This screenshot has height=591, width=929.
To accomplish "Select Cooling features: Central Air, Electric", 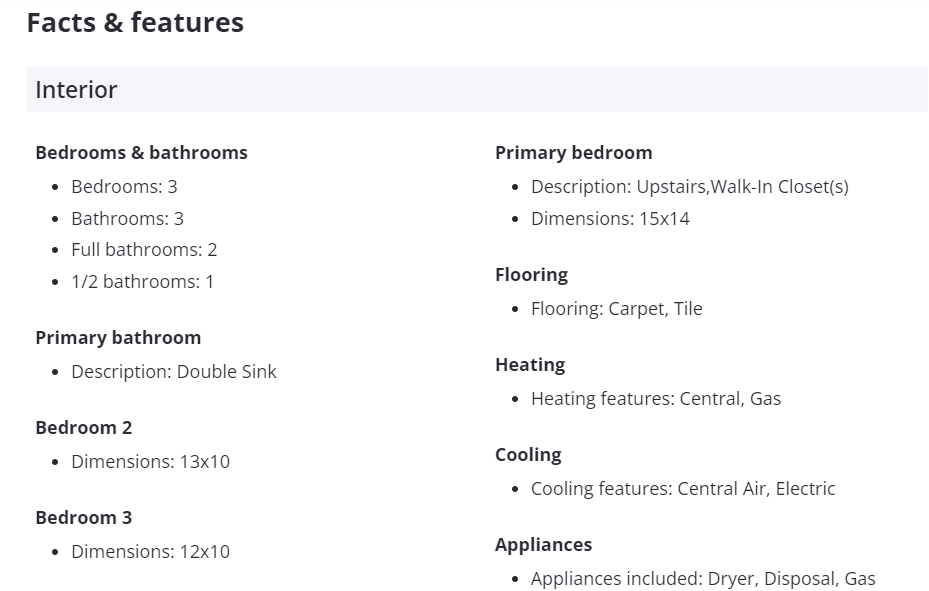I will [x=683, y=489].
